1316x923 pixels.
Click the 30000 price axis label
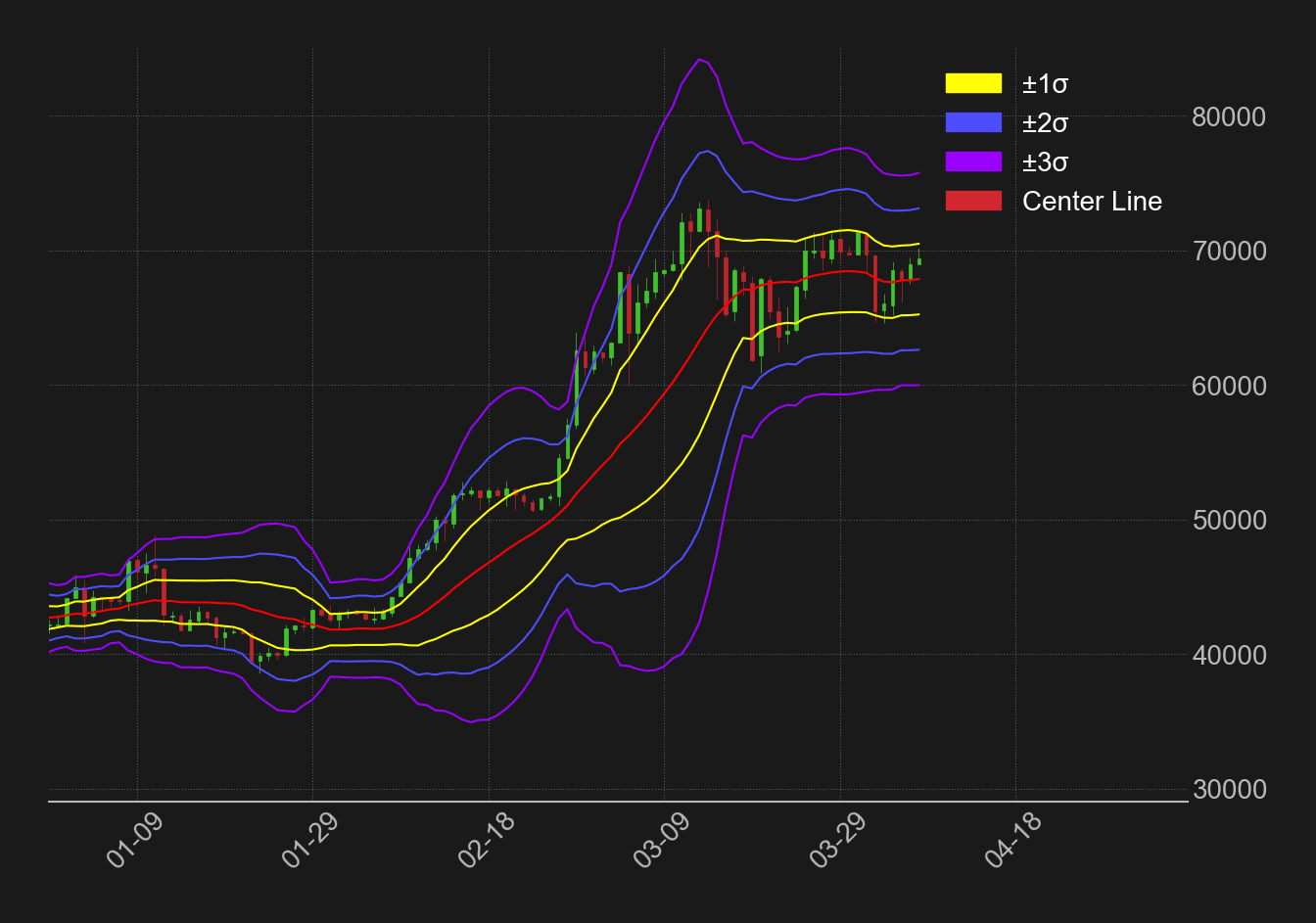pos(1230,790)
